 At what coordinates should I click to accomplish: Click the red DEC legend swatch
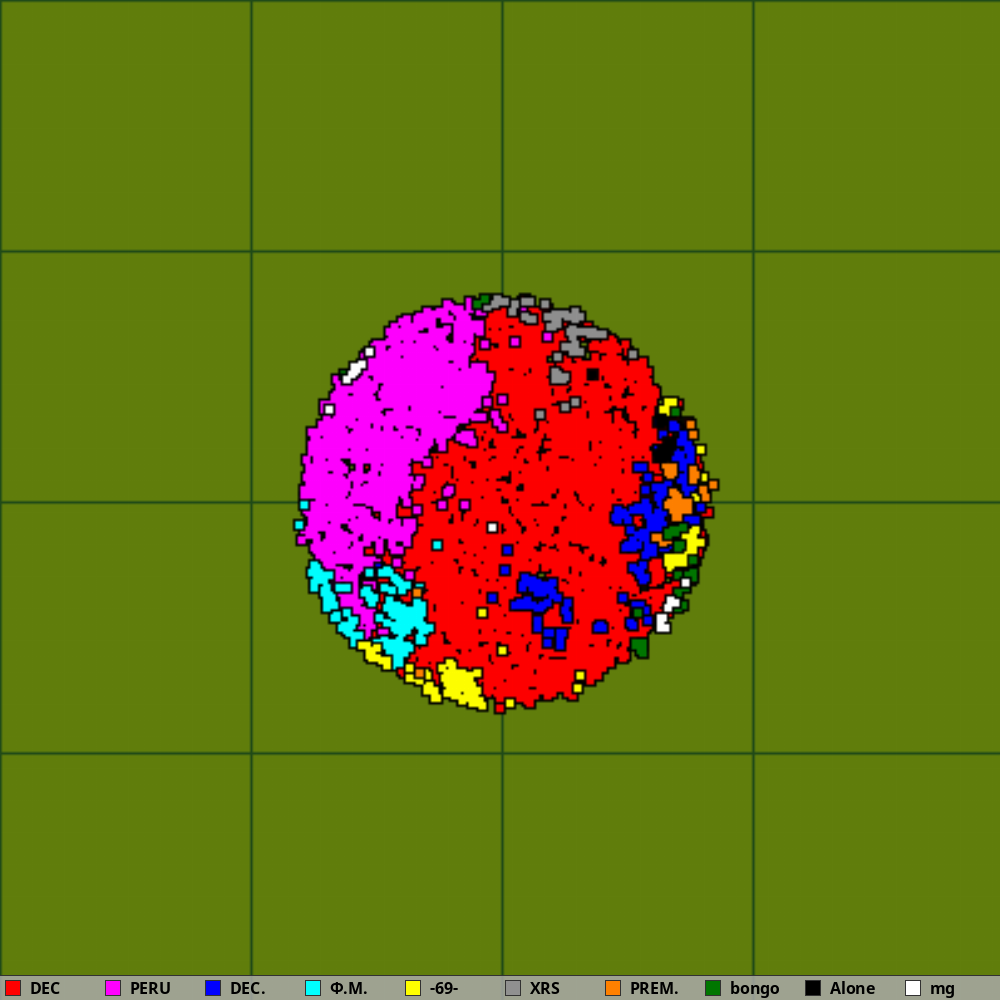13,988
